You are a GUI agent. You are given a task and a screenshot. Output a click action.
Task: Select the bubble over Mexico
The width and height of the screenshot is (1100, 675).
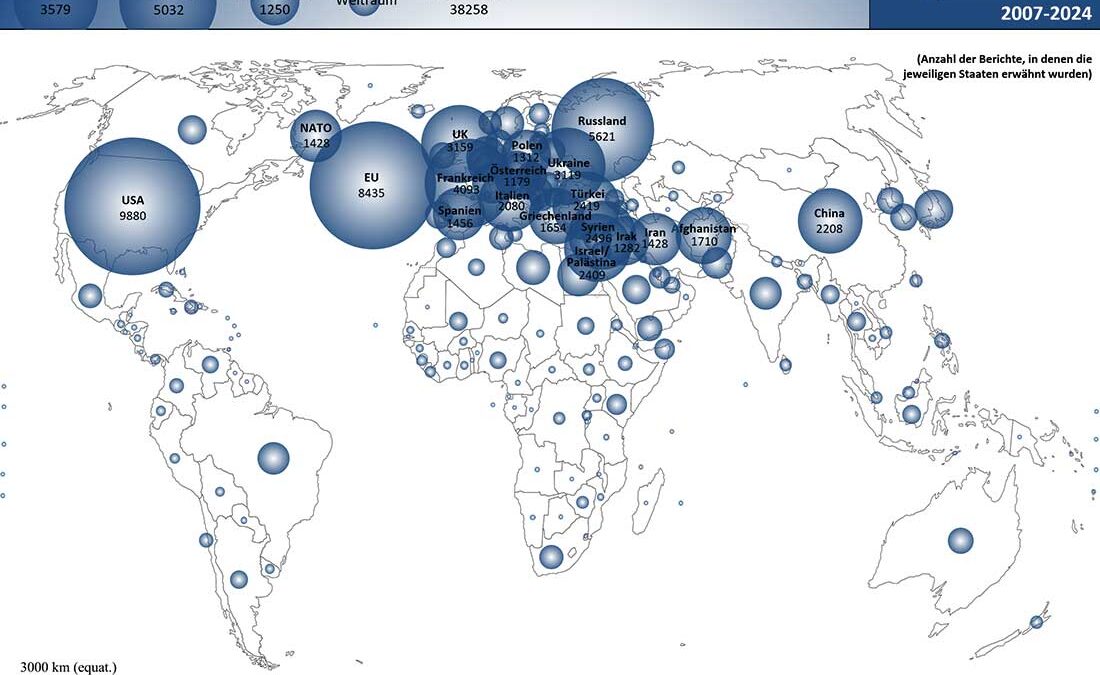90,296
